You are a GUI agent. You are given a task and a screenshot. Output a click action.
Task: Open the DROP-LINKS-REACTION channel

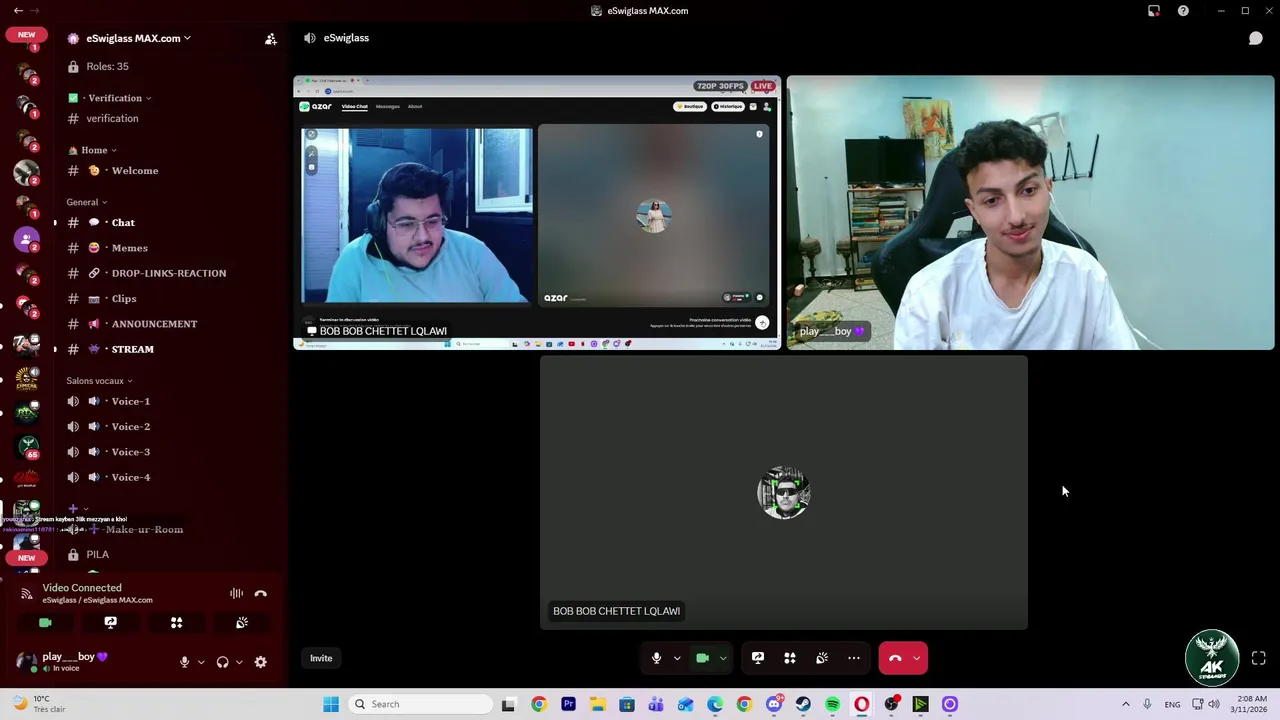tap(168, 273)
